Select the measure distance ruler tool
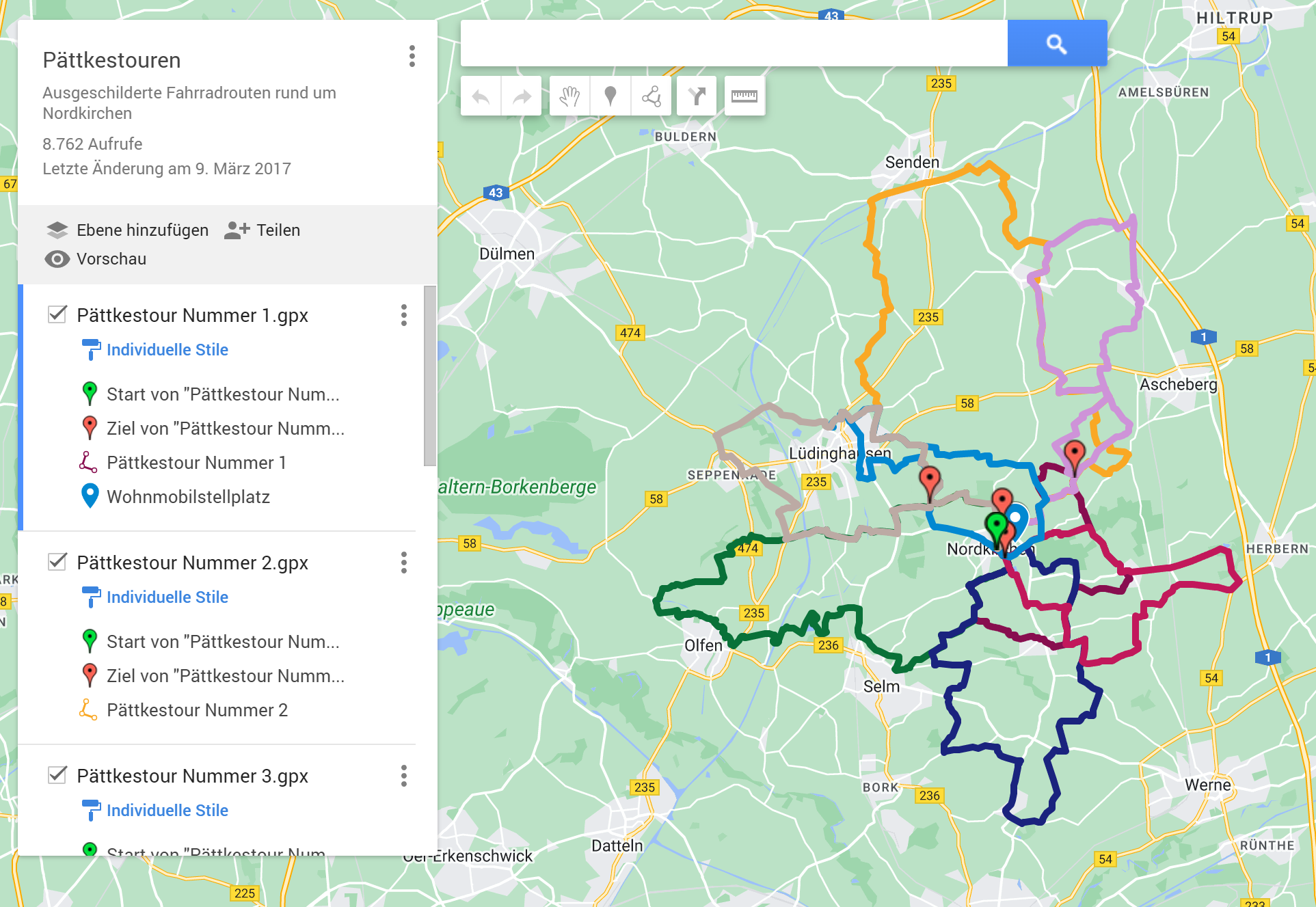The height and width of the screenshot is (907, 1316). pos(744,96)
